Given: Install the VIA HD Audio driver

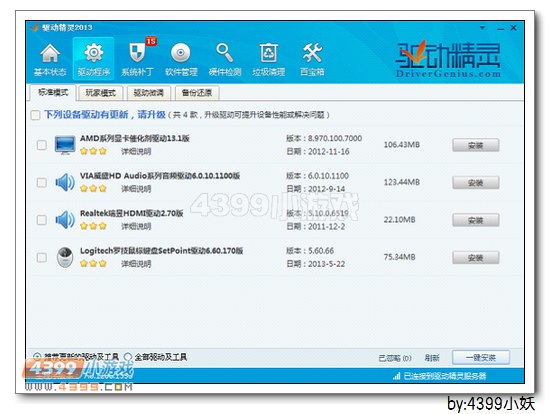Looking at the screenshot, I should (x=476, y=183).
